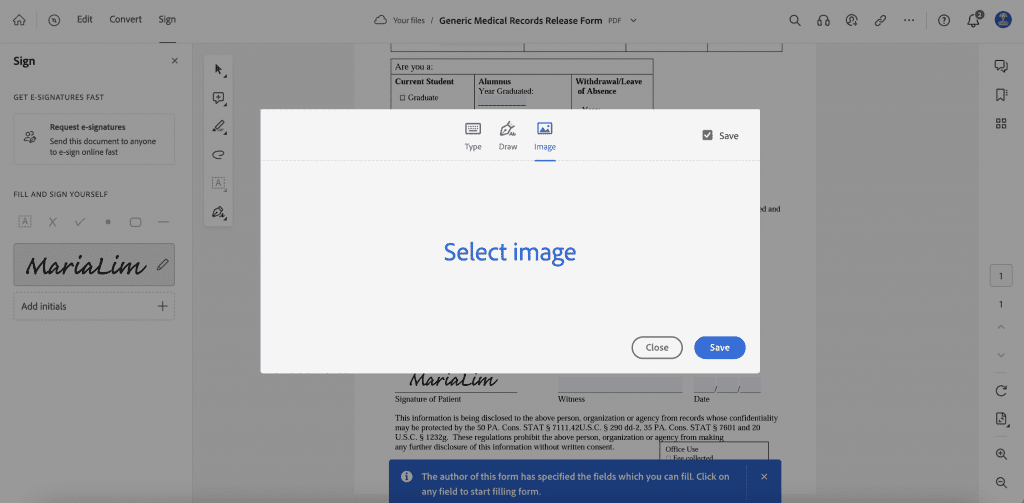Click the zoom in magnifier icon

tap(1000, 453)
